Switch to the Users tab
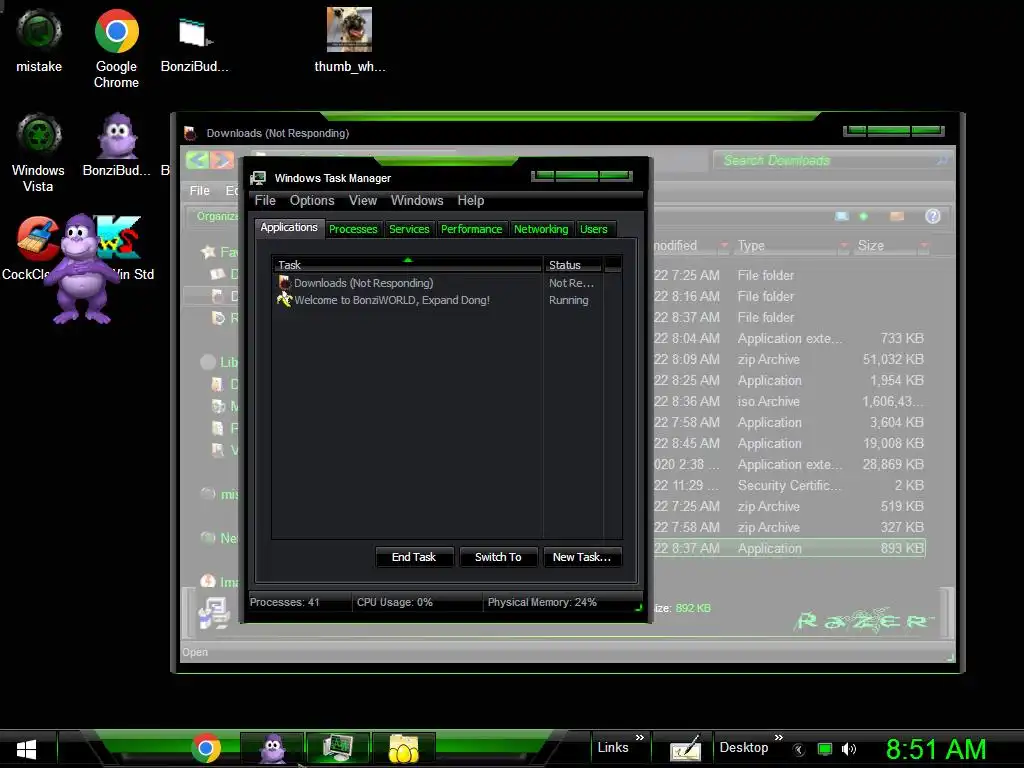Screen dimensions: 1024x768 tap(594, 229)
